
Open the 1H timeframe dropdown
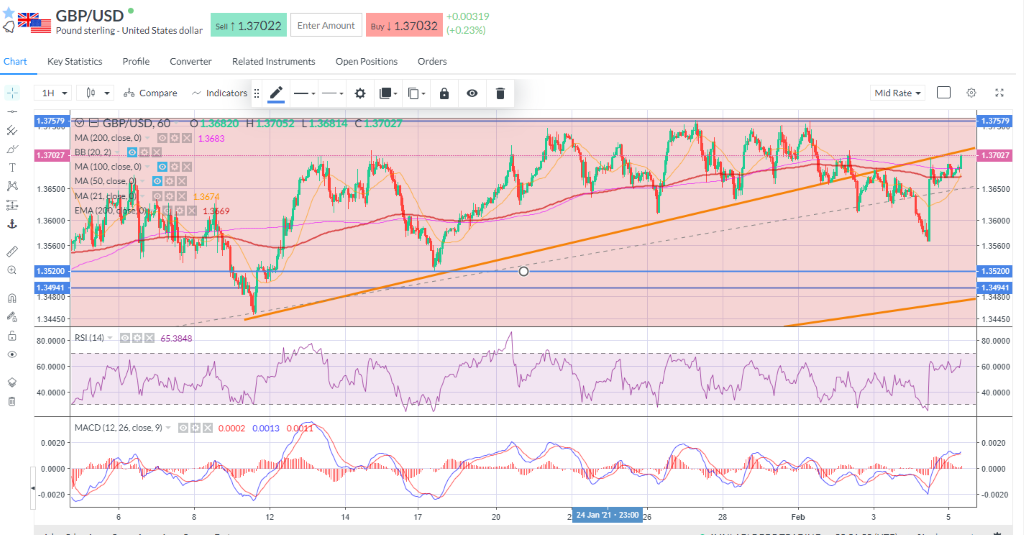click(54, 93)
